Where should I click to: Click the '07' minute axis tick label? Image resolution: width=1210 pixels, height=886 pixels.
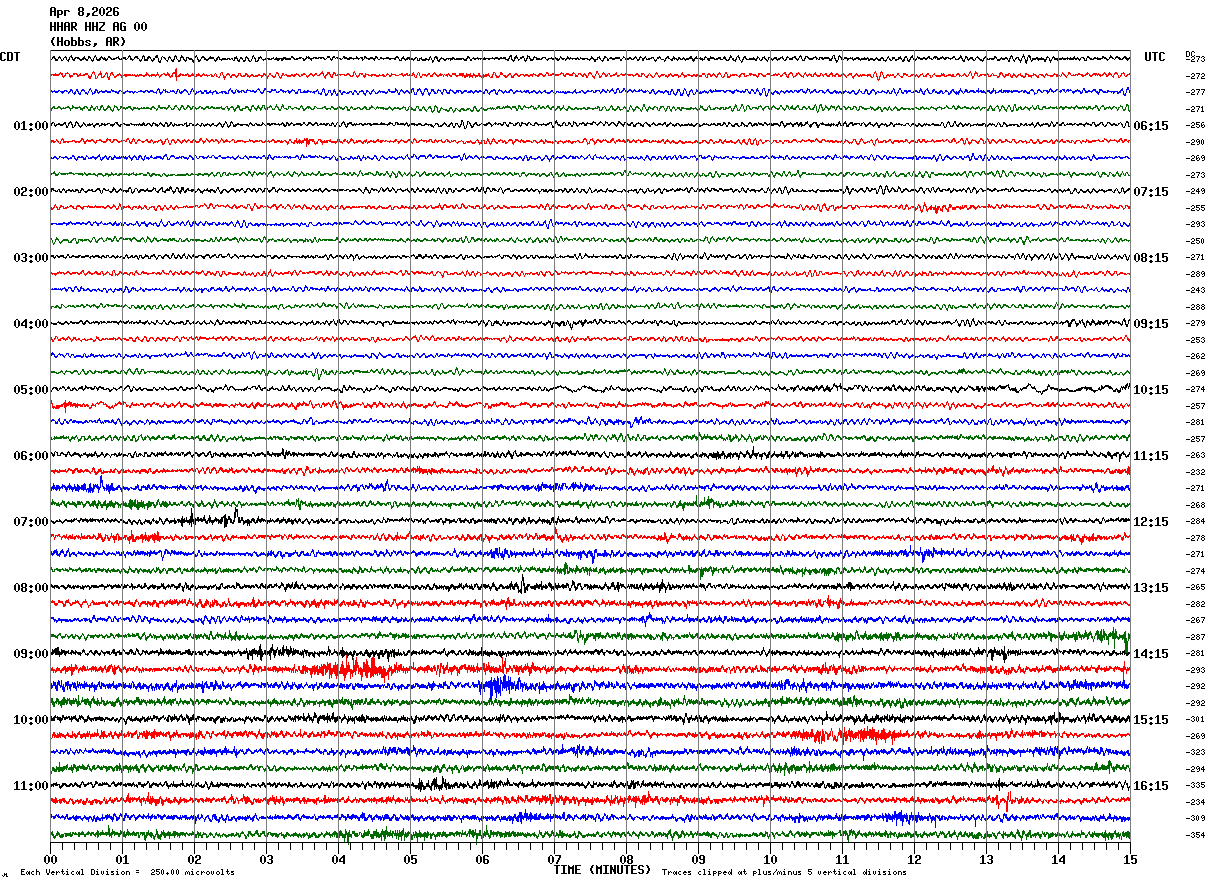pos(554,859)
